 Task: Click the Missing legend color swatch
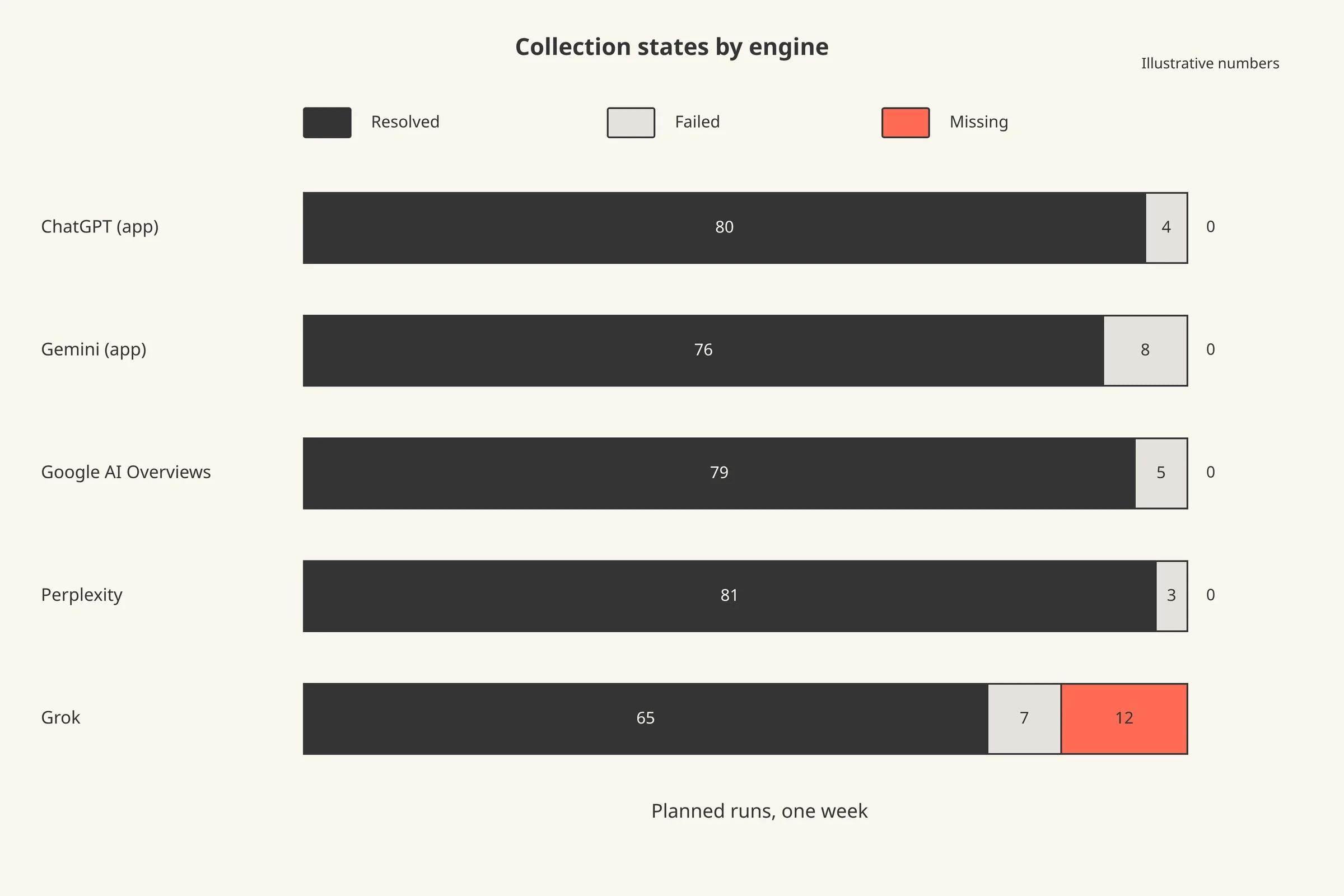pos(906,122)
